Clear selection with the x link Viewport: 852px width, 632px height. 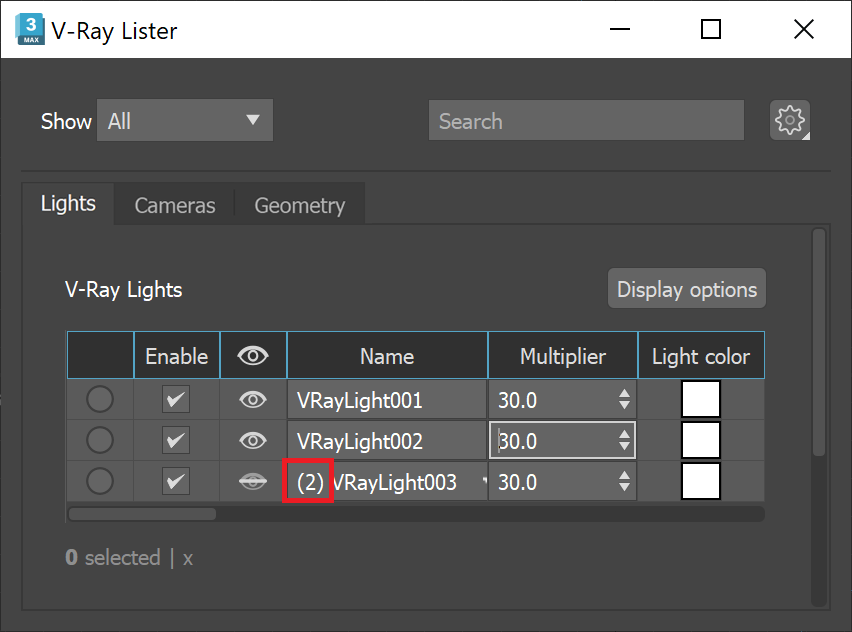click(x=188, y=559)
